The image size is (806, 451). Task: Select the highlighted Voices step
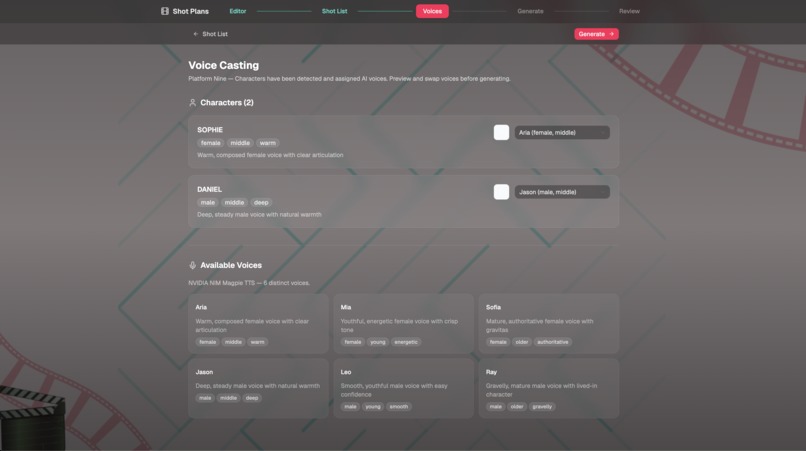[432, 11]
